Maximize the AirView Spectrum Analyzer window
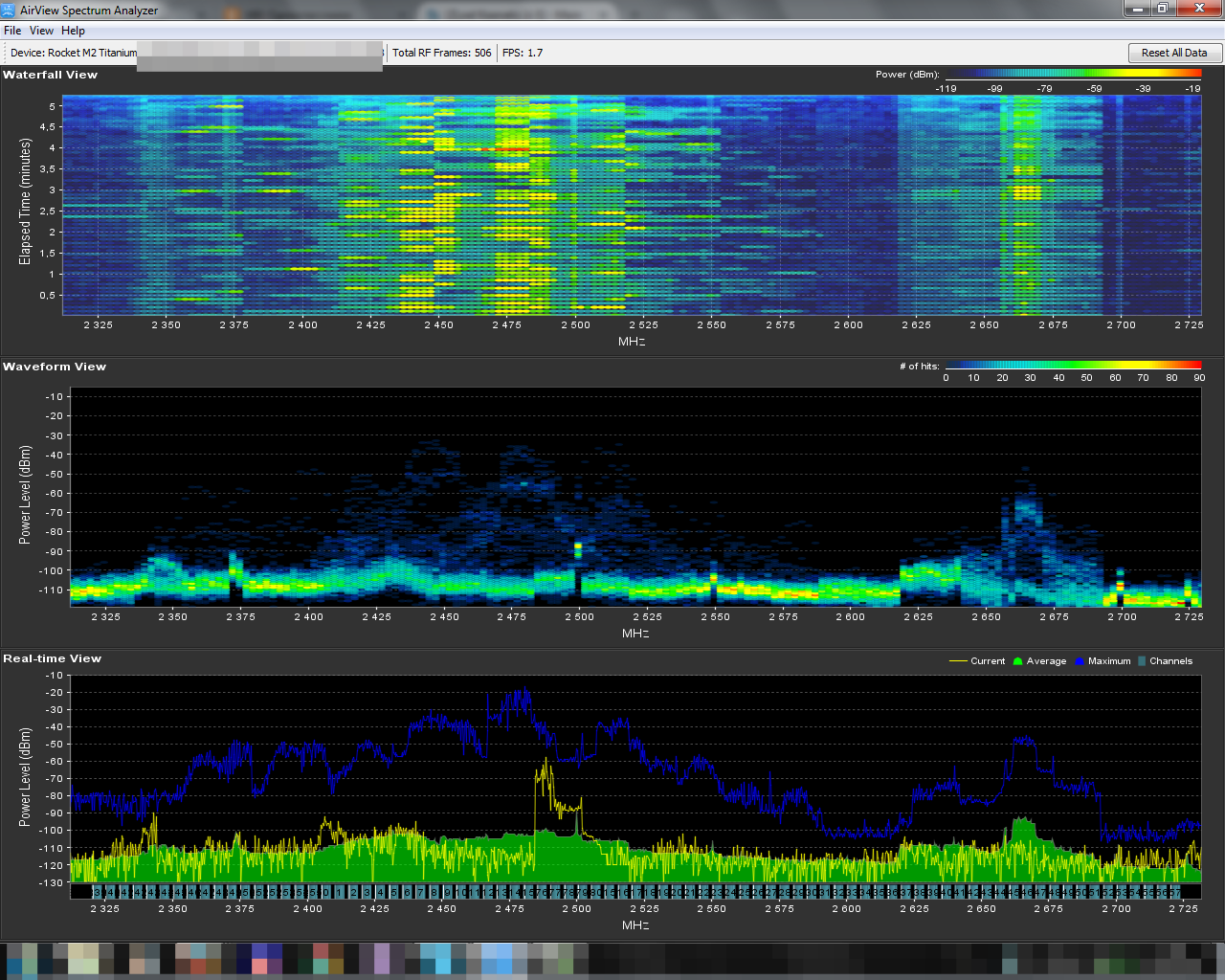This screenshot has width=1225, height=980. pyautogui.click(x=1162, y=9)
